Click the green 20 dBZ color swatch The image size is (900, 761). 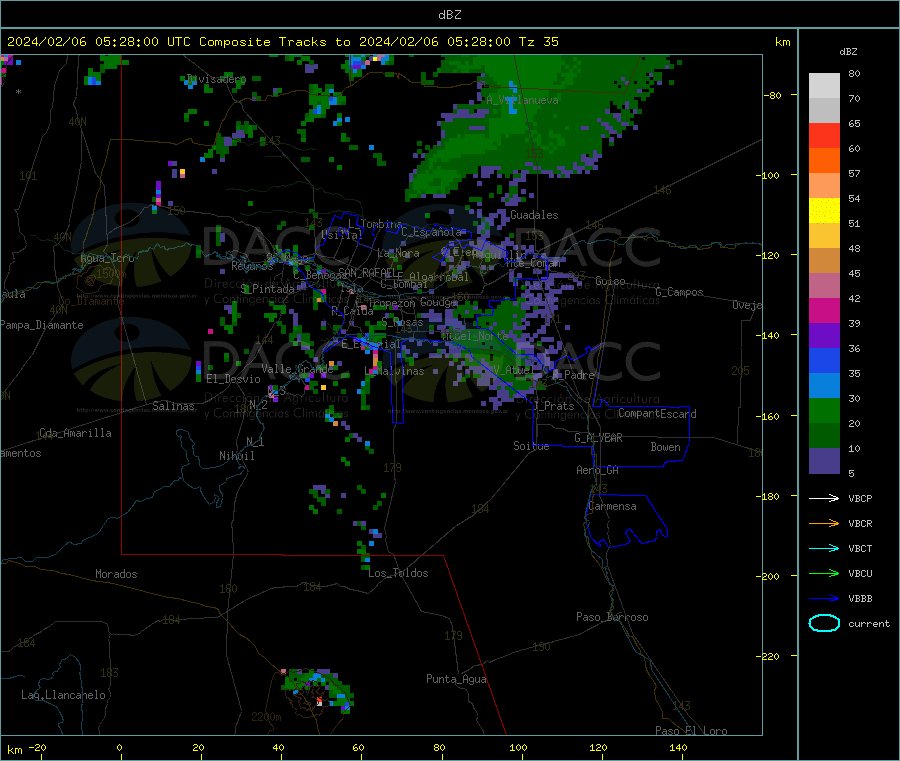[824, 410]
